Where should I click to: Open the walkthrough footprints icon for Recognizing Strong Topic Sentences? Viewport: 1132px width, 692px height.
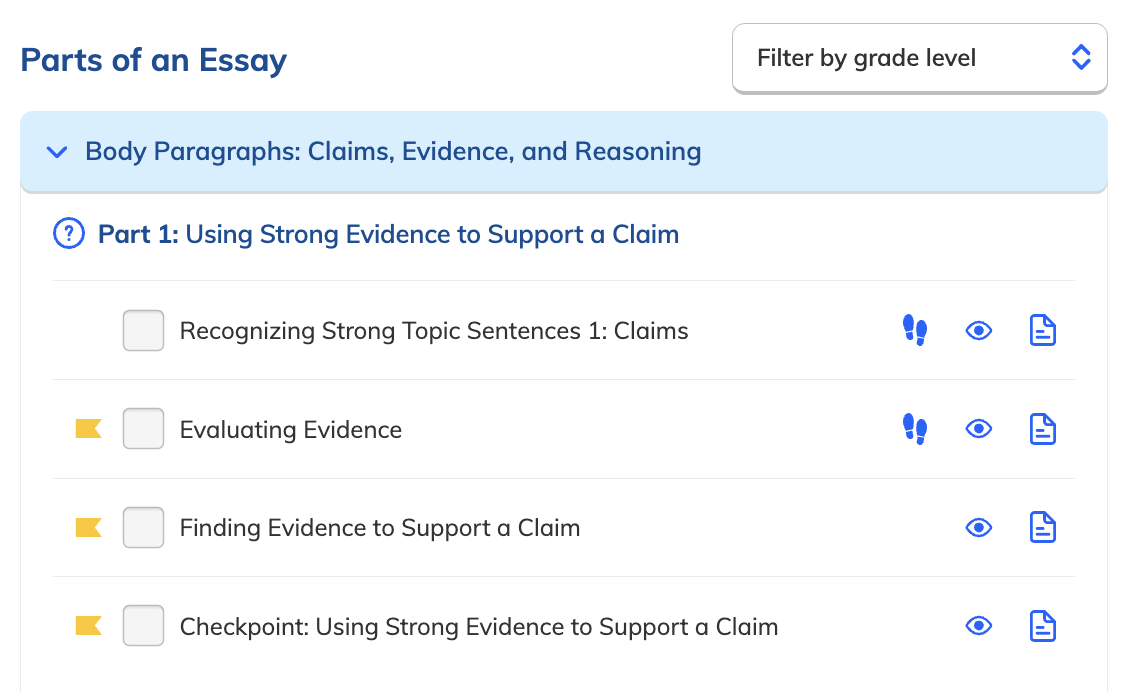click(914, 330)
